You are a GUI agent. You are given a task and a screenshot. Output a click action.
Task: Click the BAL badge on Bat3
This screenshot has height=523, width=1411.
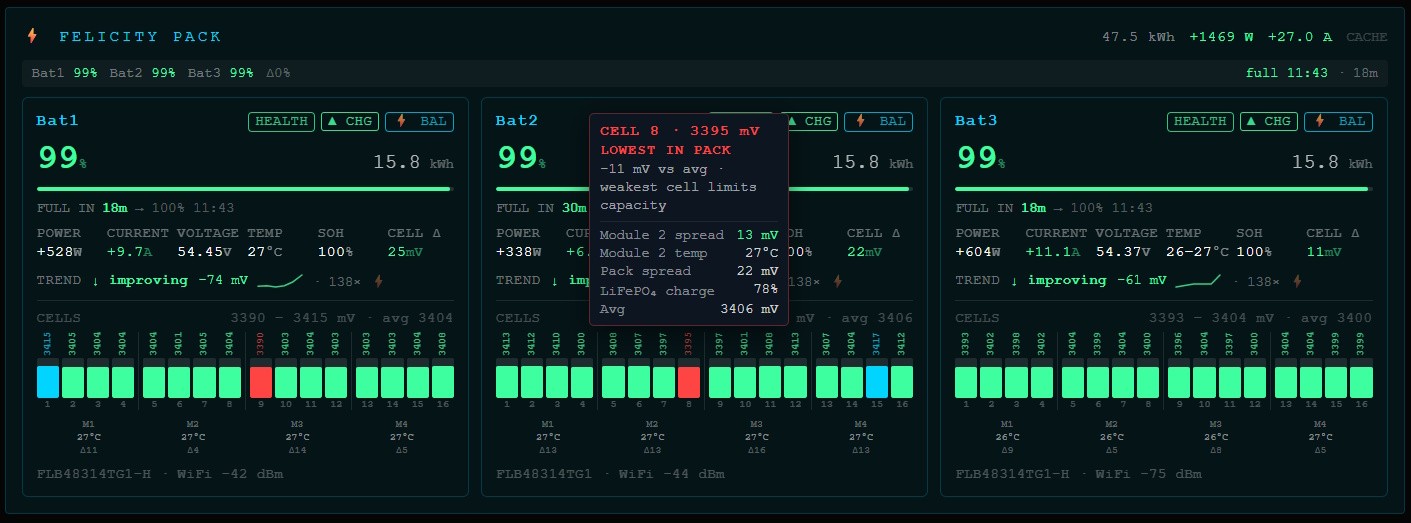point(1338,121)
